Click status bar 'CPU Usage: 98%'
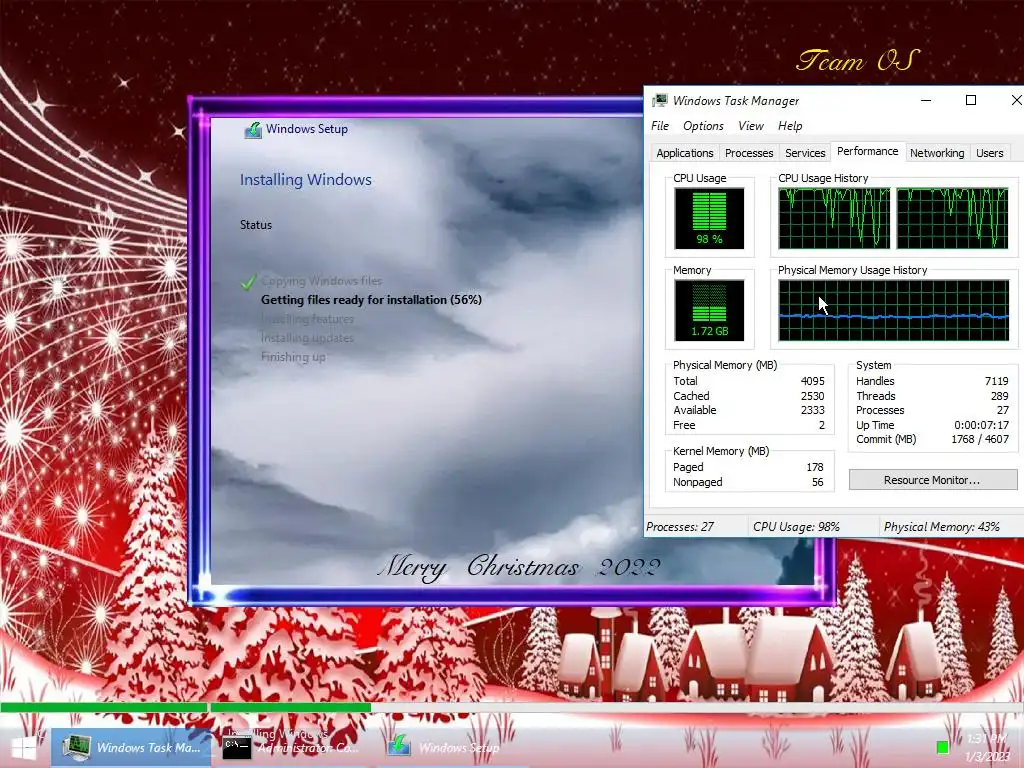The height and width of the screenshot is (768, 1024). [796, 526]
